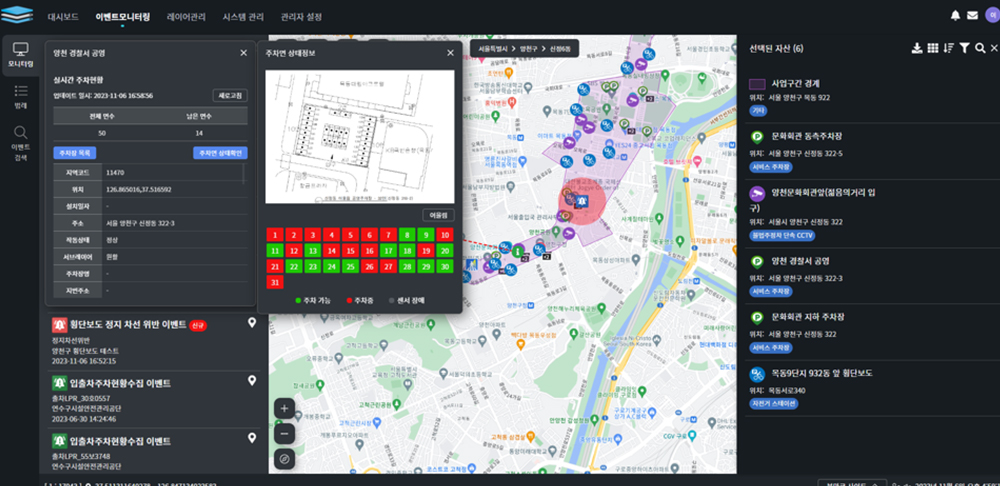Viewport: 1000px width, 486px height.
Task: Click location pin of 횡단보도 정지 차선 위반 event
Action: click(252, 323)
